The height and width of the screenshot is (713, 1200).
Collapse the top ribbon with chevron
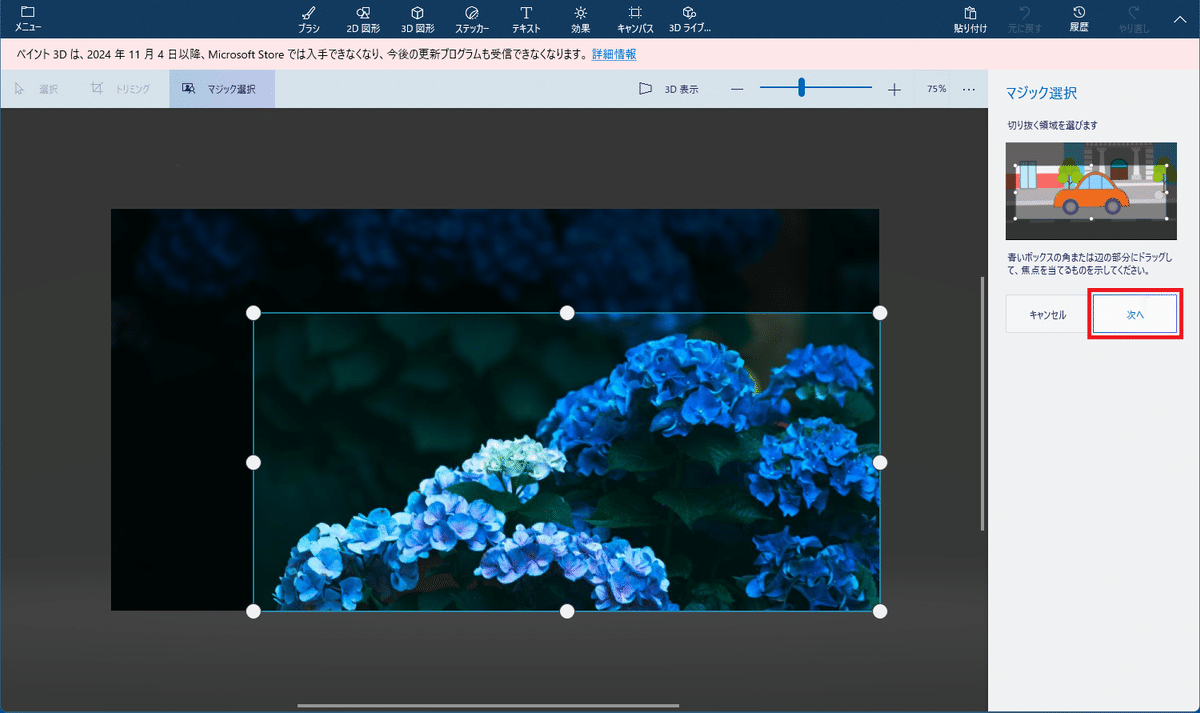[x=1178, y=19]
